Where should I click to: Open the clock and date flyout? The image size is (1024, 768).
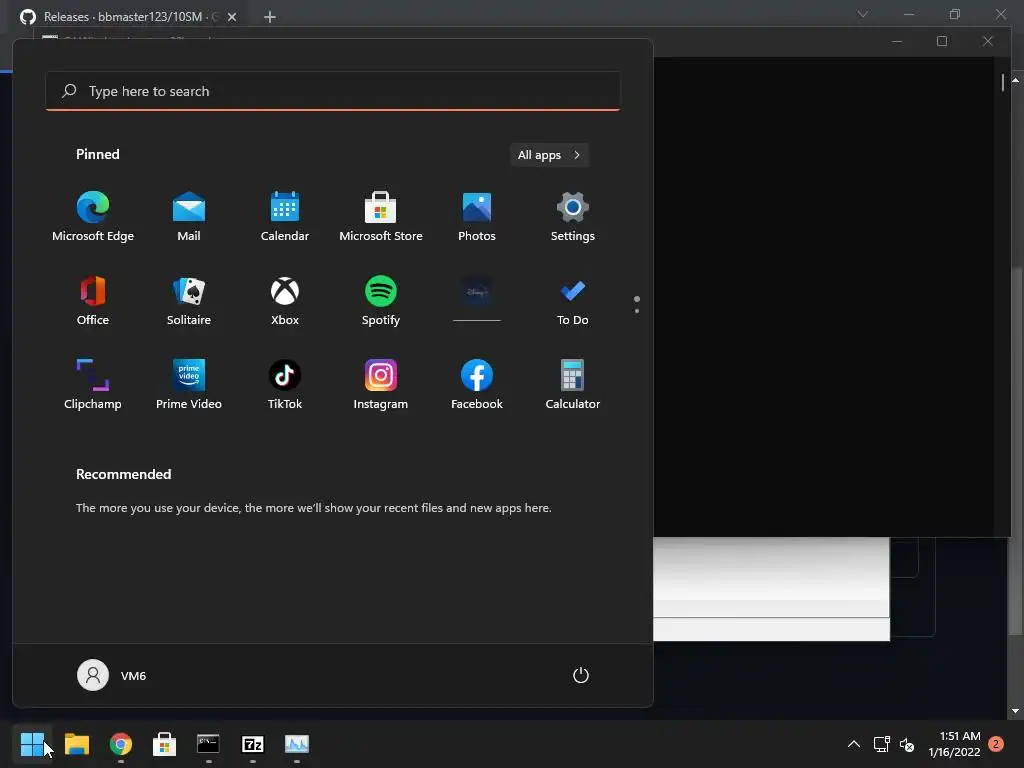pos(954,744)
